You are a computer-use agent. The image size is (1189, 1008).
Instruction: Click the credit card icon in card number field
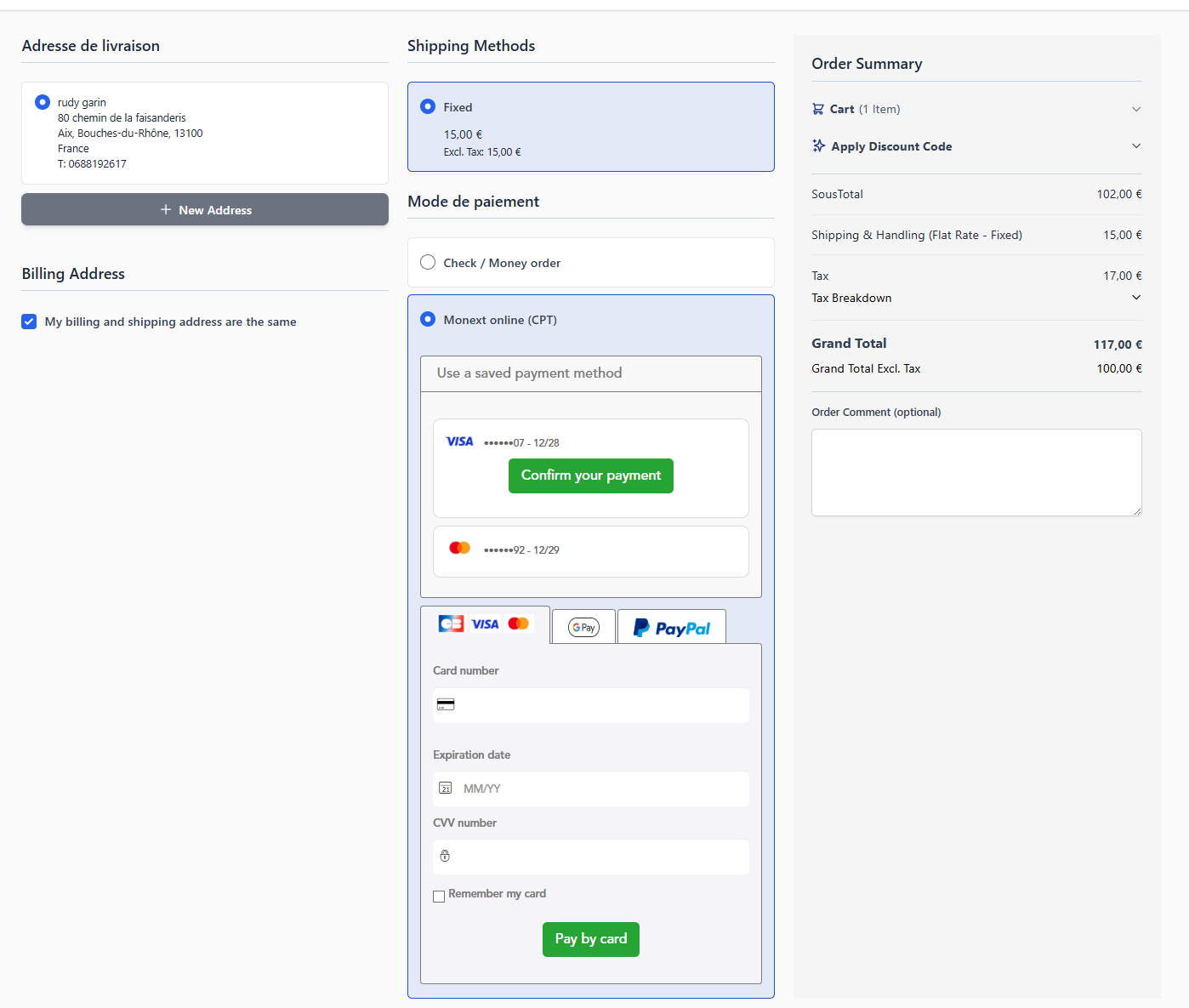click(446, 704)
